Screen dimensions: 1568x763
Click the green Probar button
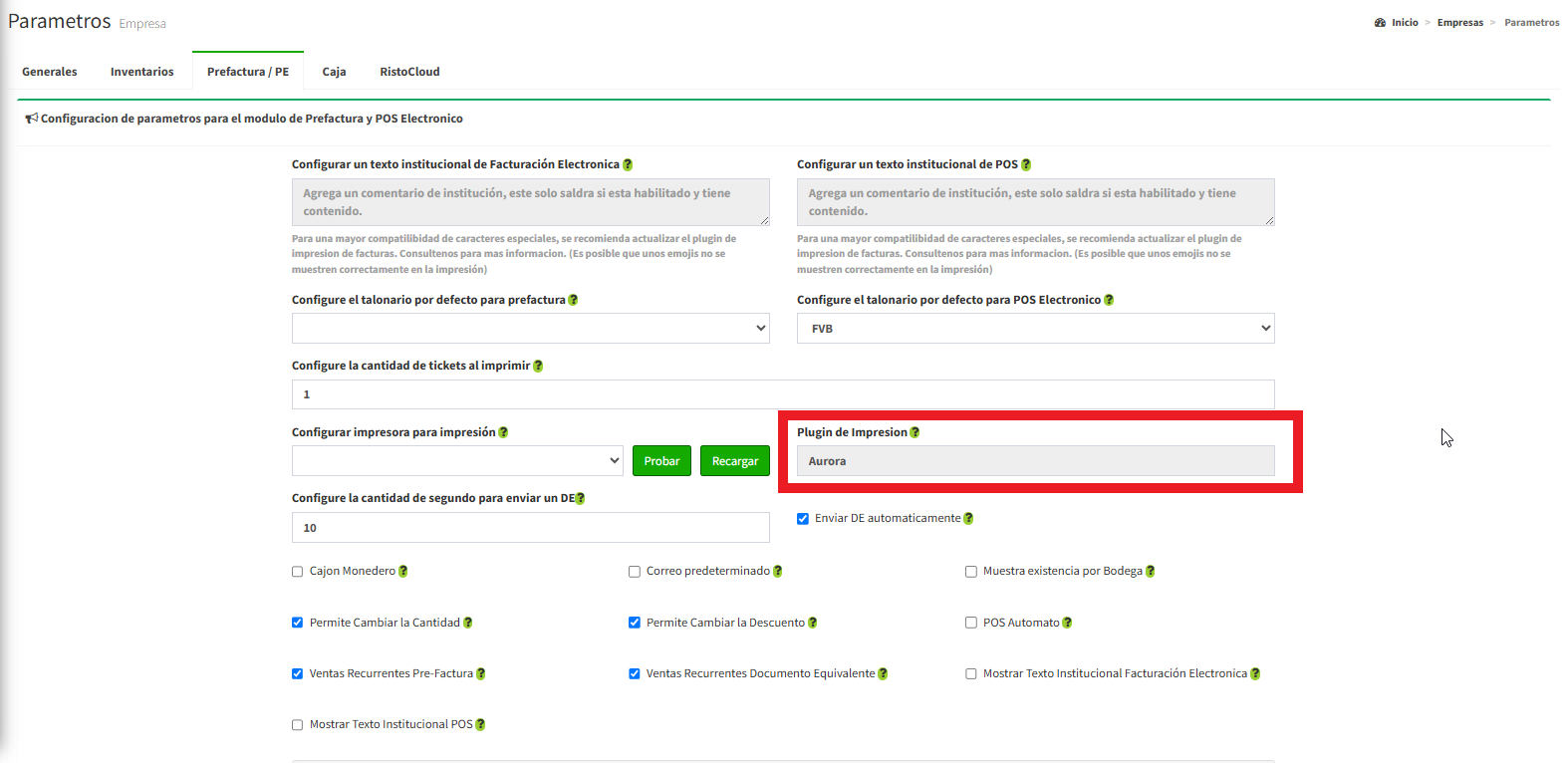pos(661,461)
